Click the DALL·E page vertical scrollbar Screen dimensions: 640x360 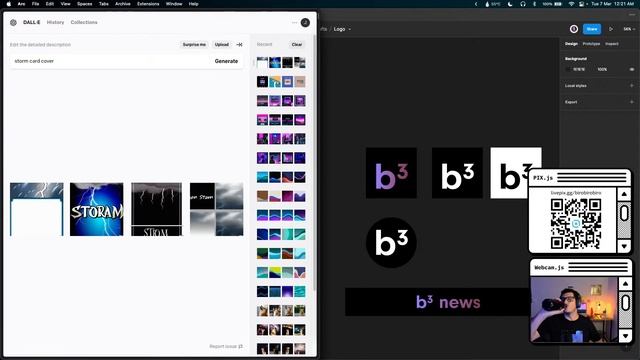[x=314, y=163]
